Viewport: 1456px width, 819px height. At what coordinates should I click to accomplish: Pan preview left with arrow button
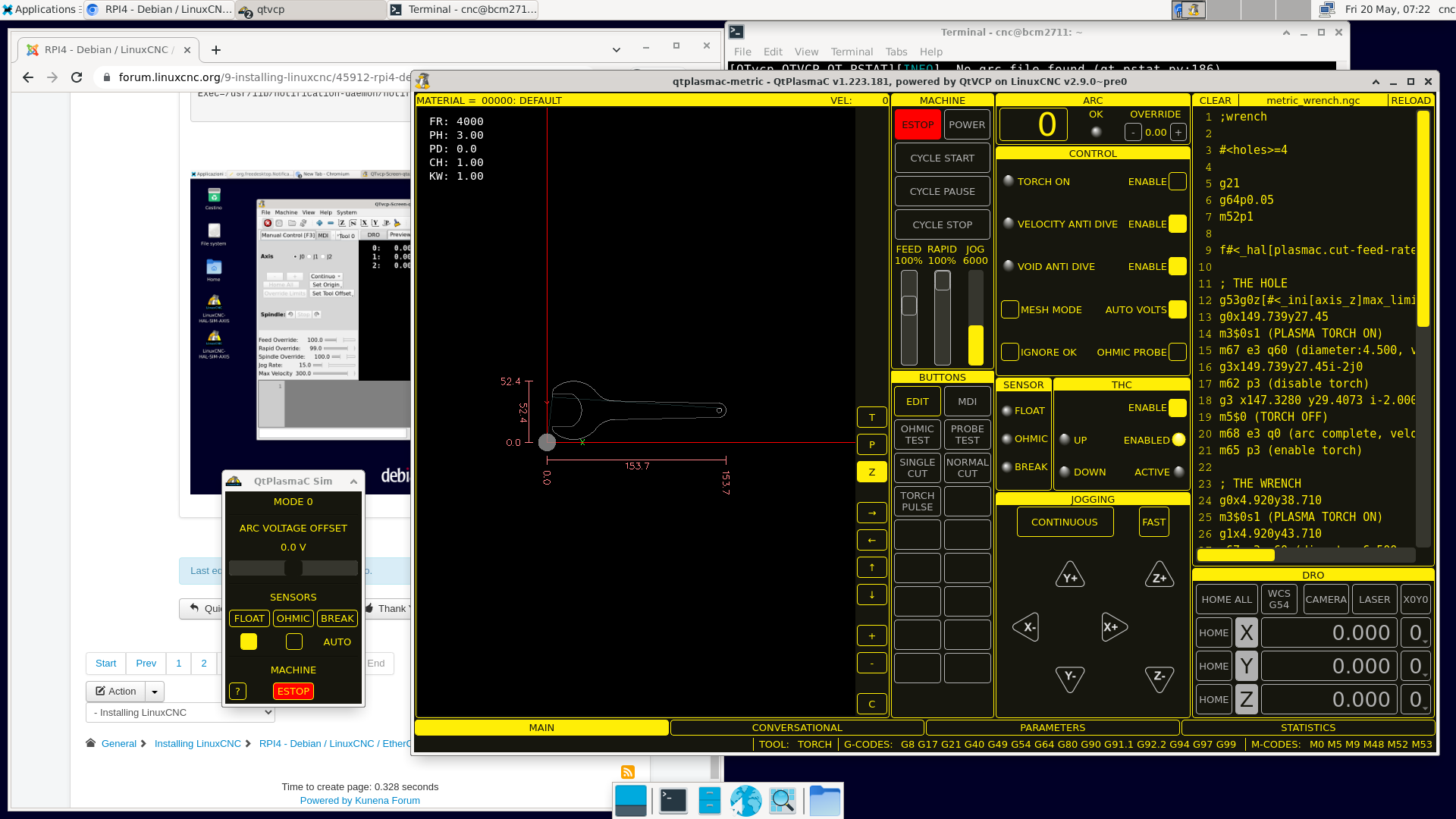tap(872, 540)
